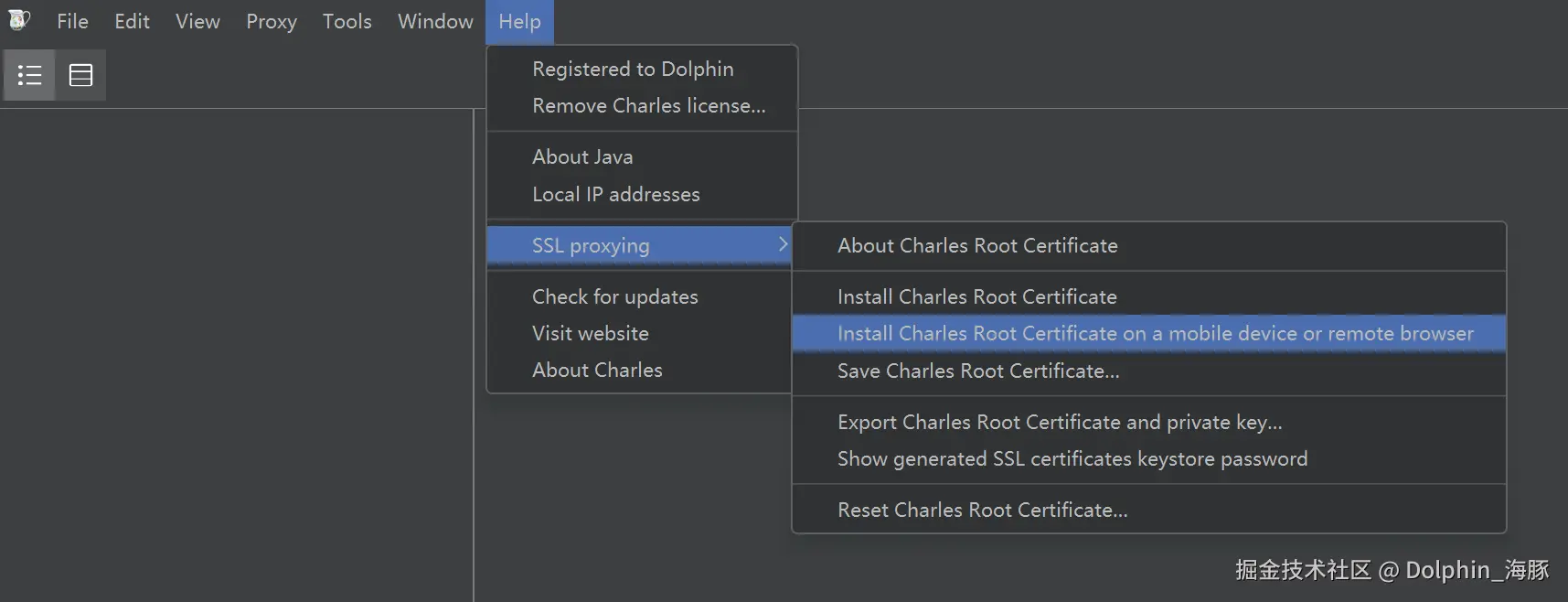Select Check for updates
The image size is (1568, 602).
point(639,296)
